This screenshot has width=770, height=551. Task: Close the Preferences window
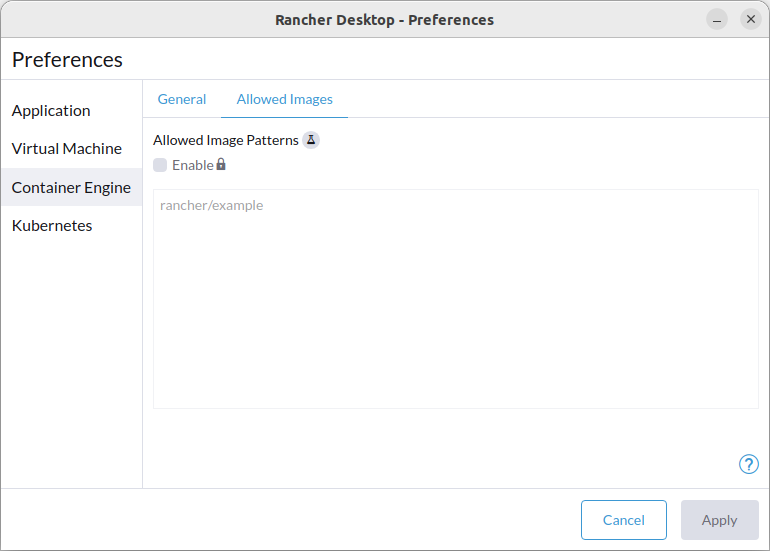[750, 20]
